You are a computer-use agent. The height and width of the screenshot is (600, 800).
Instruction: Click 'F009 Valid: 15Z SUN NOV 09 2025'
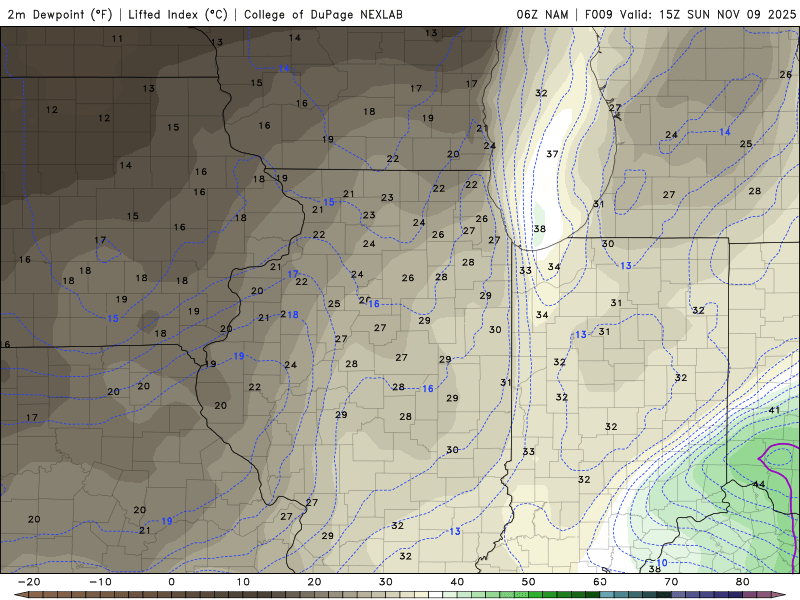(x=690, y=15)
